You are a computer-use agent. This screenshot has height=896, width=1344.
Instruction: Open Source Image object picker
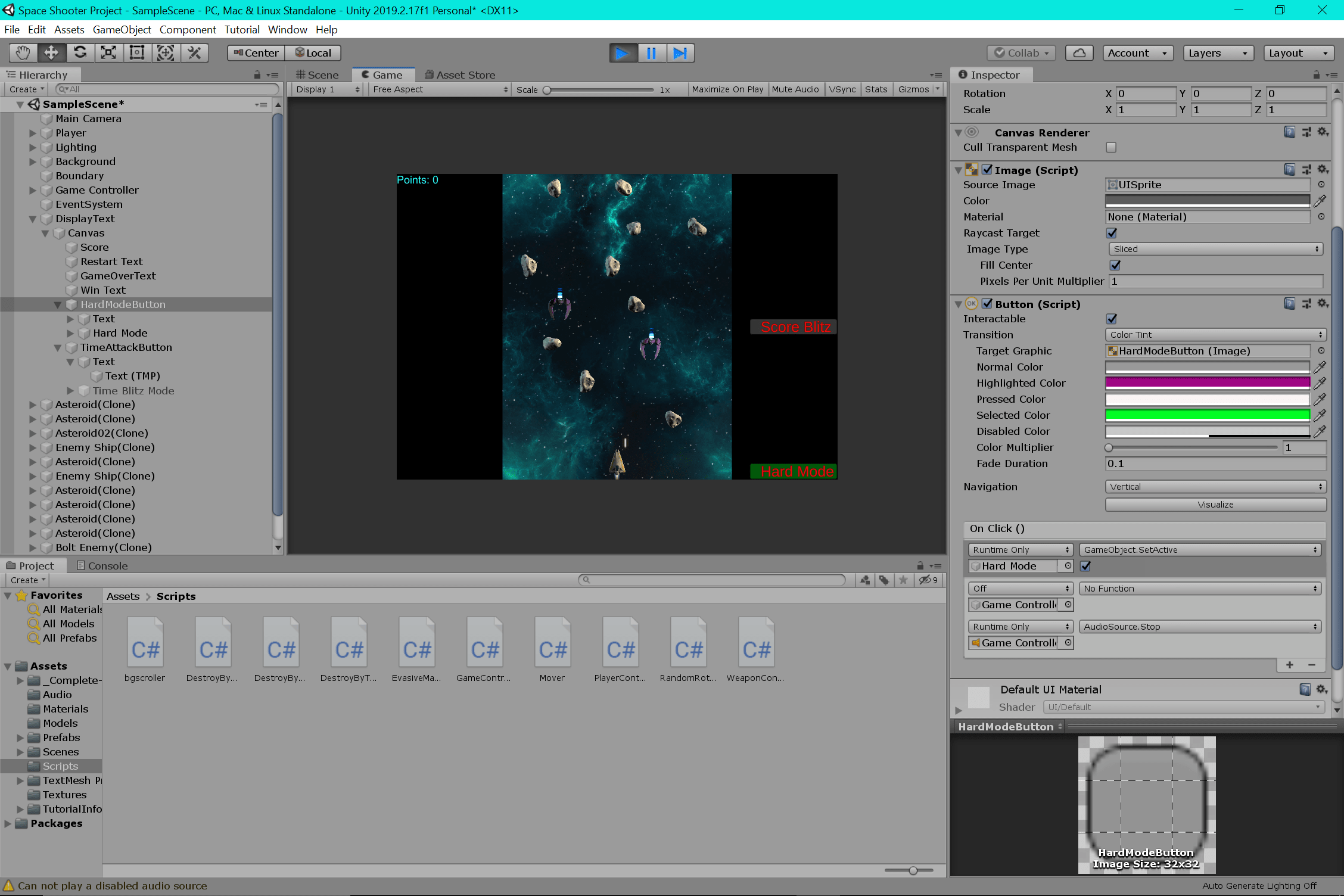click(x=1321, y=185)
